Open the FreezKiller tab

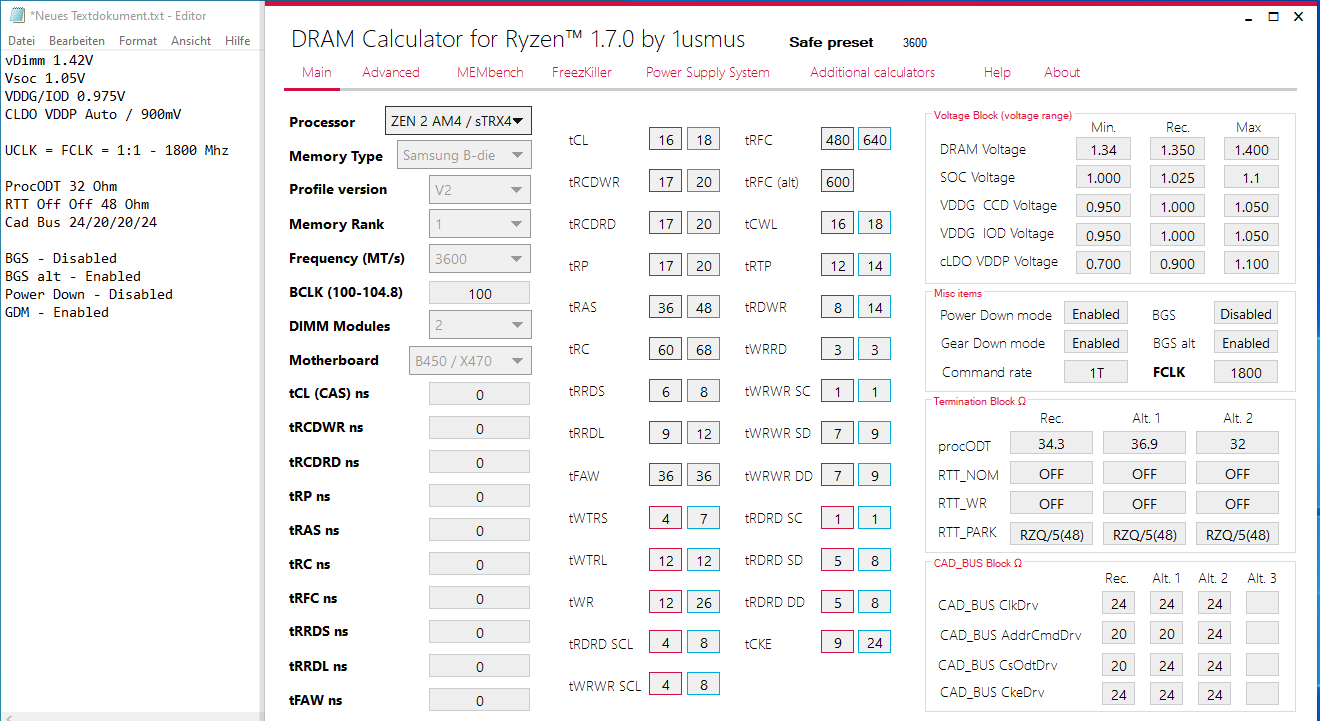(x=582, y=72)
